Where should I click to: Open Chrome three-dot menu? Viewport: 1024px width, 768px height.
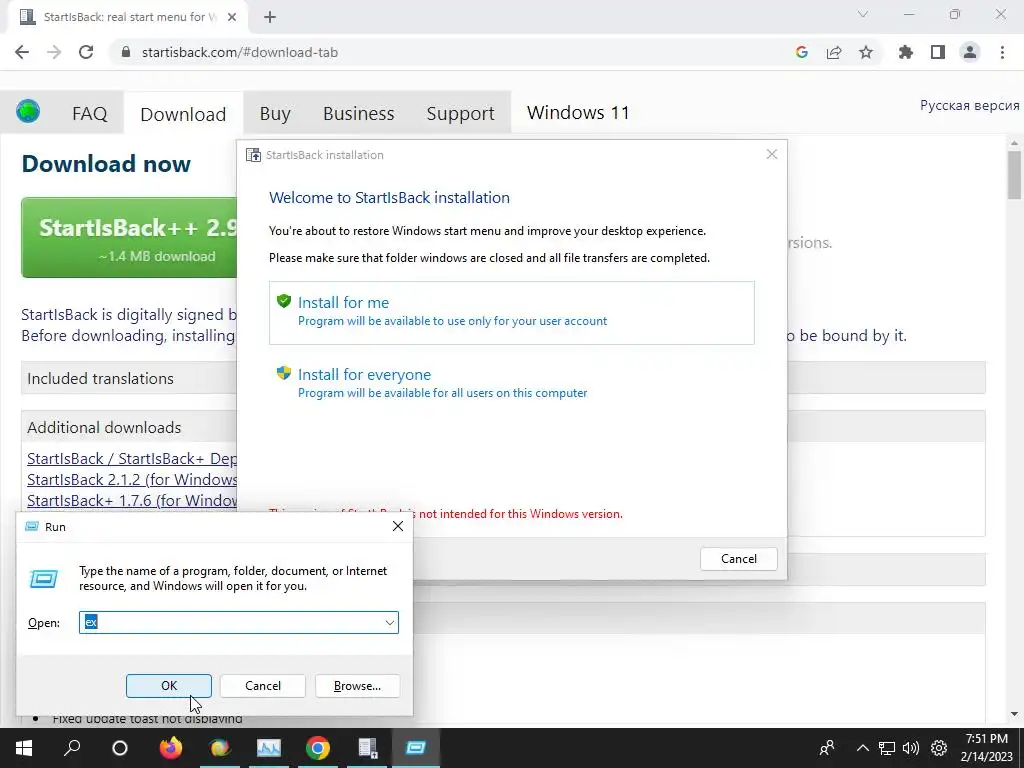click(x=1002, y=52)
